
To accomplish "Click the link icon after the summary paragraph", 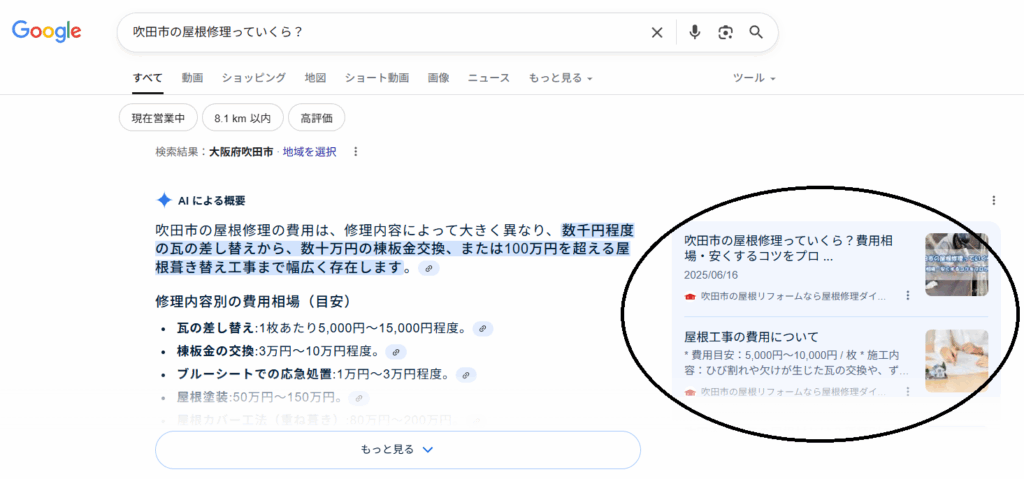I will 429,269.
